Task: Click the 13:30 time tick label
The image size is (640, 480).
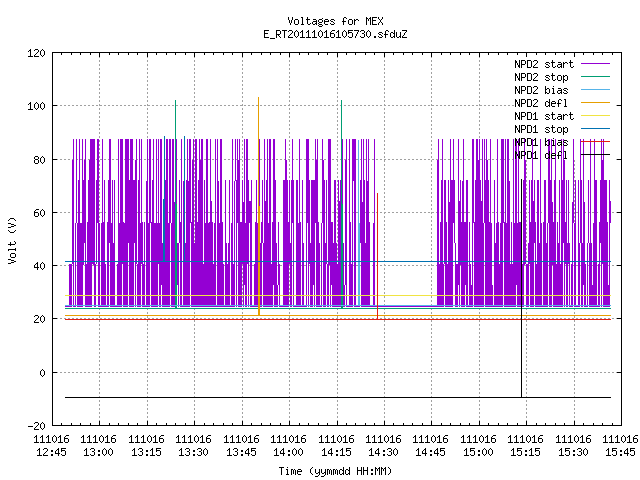Action: tap(193, 452)
